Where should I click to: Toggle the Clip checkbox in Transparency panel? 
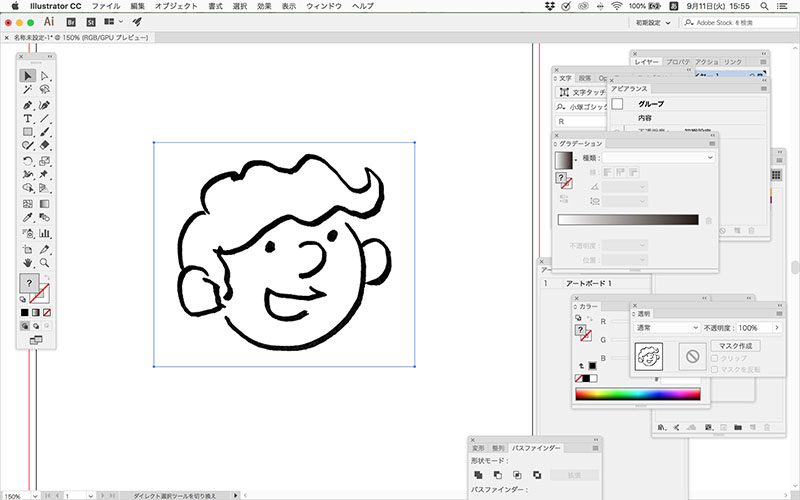click(715, 358)
